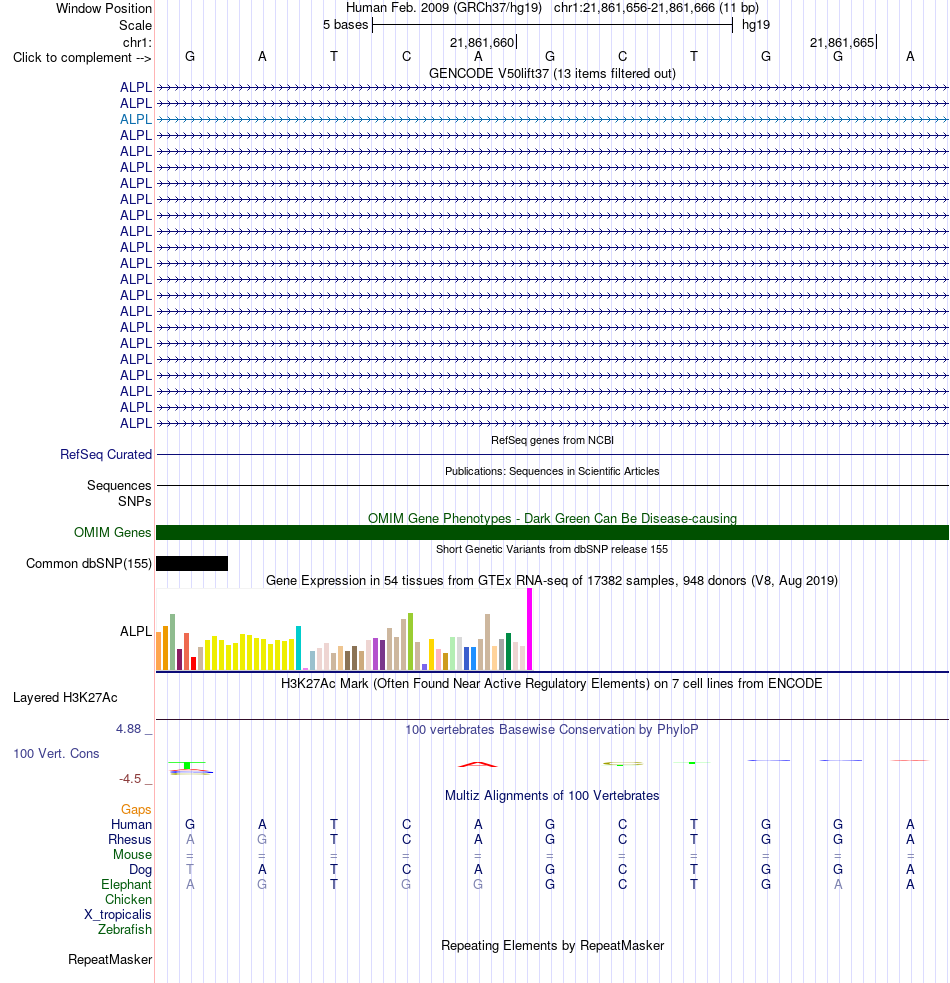Click the 21,861,660 position marker
This screenshot has height=983, width=950.
pos(482,43)
